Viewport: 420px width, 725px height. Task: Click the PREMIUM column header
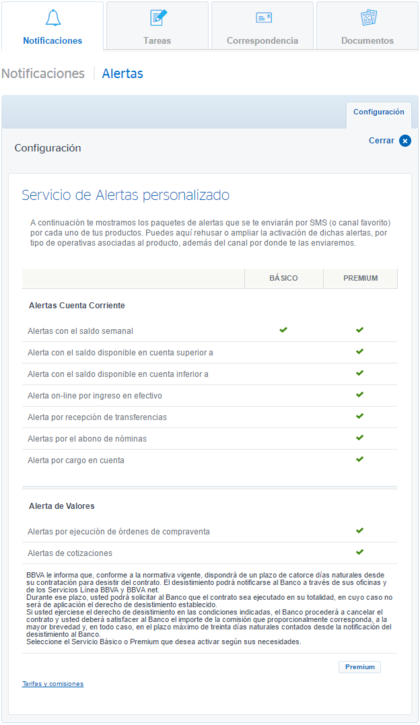coord(360,278)
